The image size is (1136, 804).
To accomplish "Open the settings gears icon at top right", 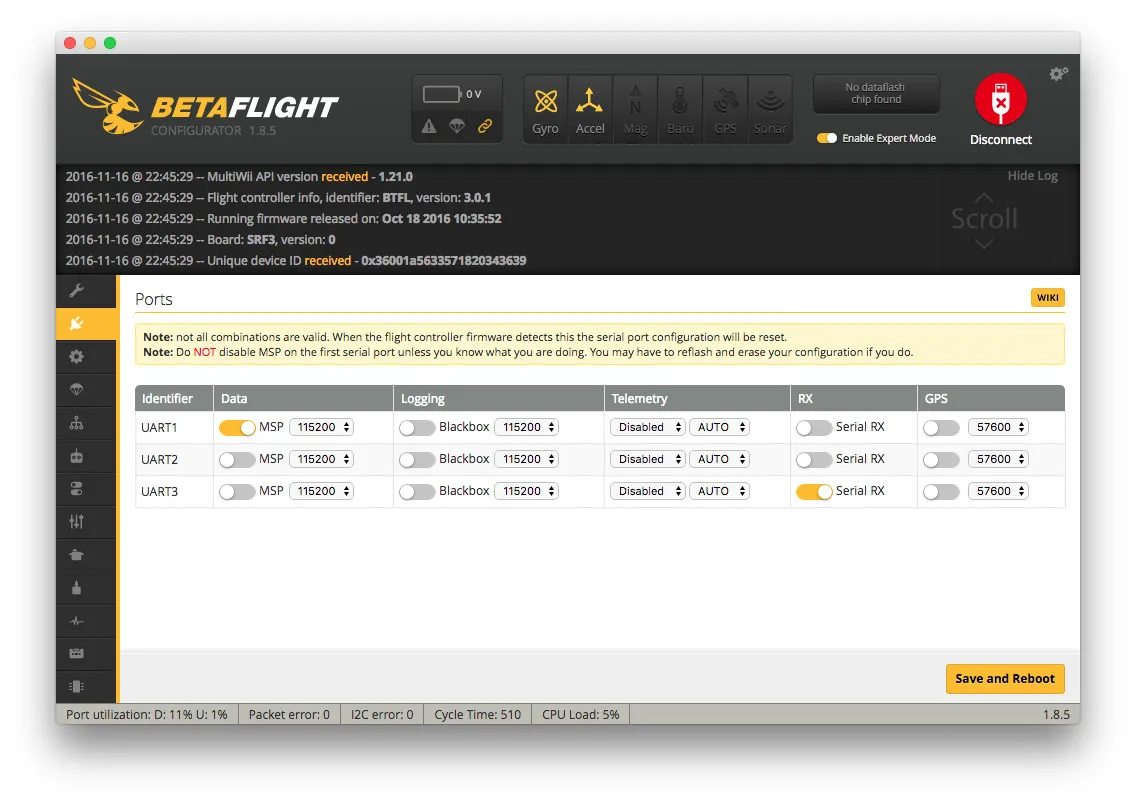I will (1058, 74).
